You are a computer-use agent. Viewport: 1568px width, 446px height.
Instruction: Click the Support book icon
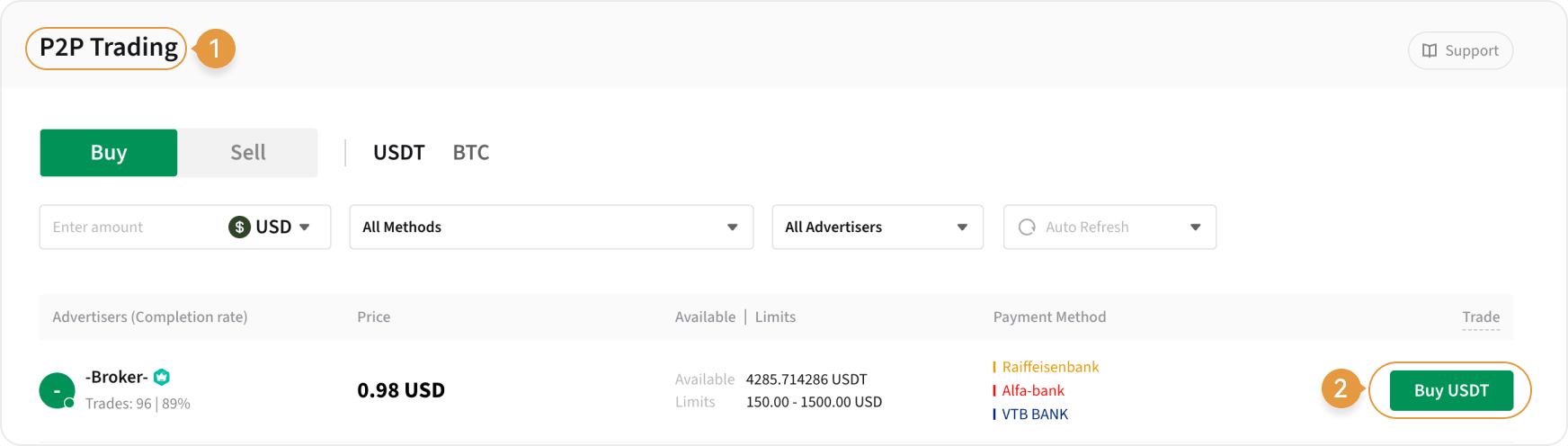1429,50
